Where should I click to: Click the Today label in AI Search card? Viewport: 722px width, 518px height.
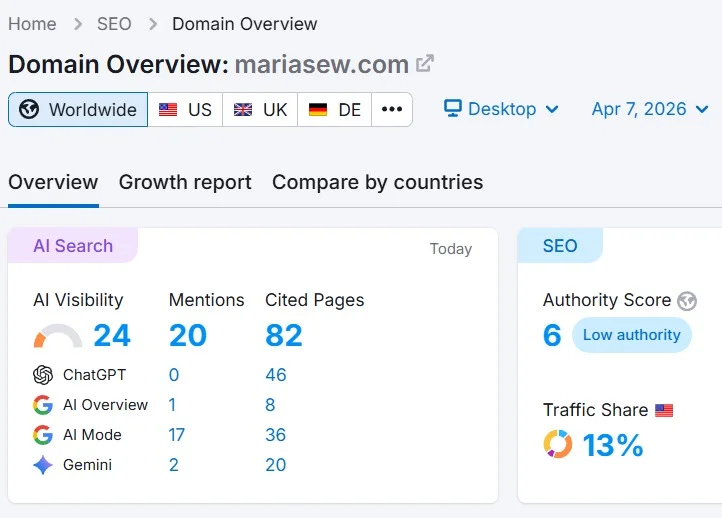click(x=451, y=249)
